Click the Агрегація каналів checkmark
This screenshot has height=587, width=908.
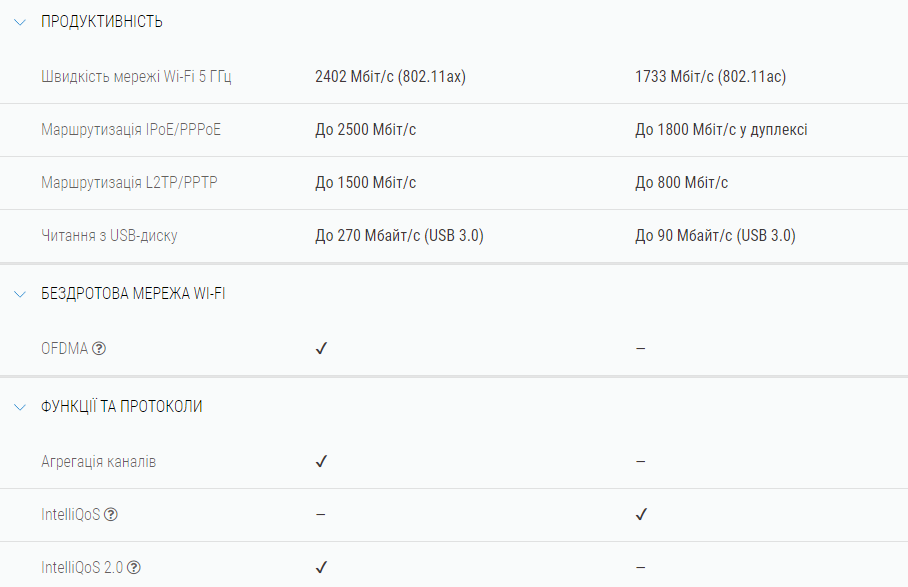pyautogui.click(x=321, y=462)
